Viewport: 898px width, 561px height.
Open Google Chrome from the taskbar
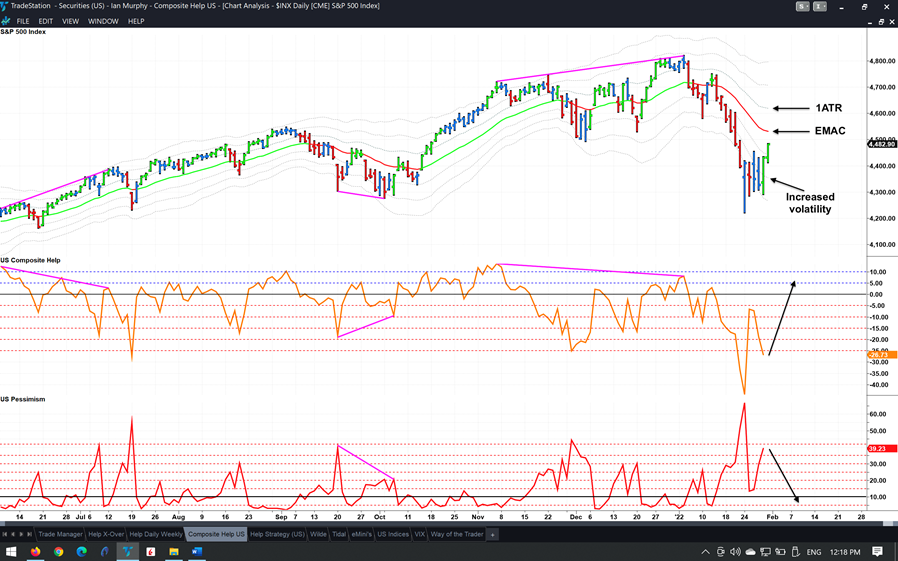[59, 551]
